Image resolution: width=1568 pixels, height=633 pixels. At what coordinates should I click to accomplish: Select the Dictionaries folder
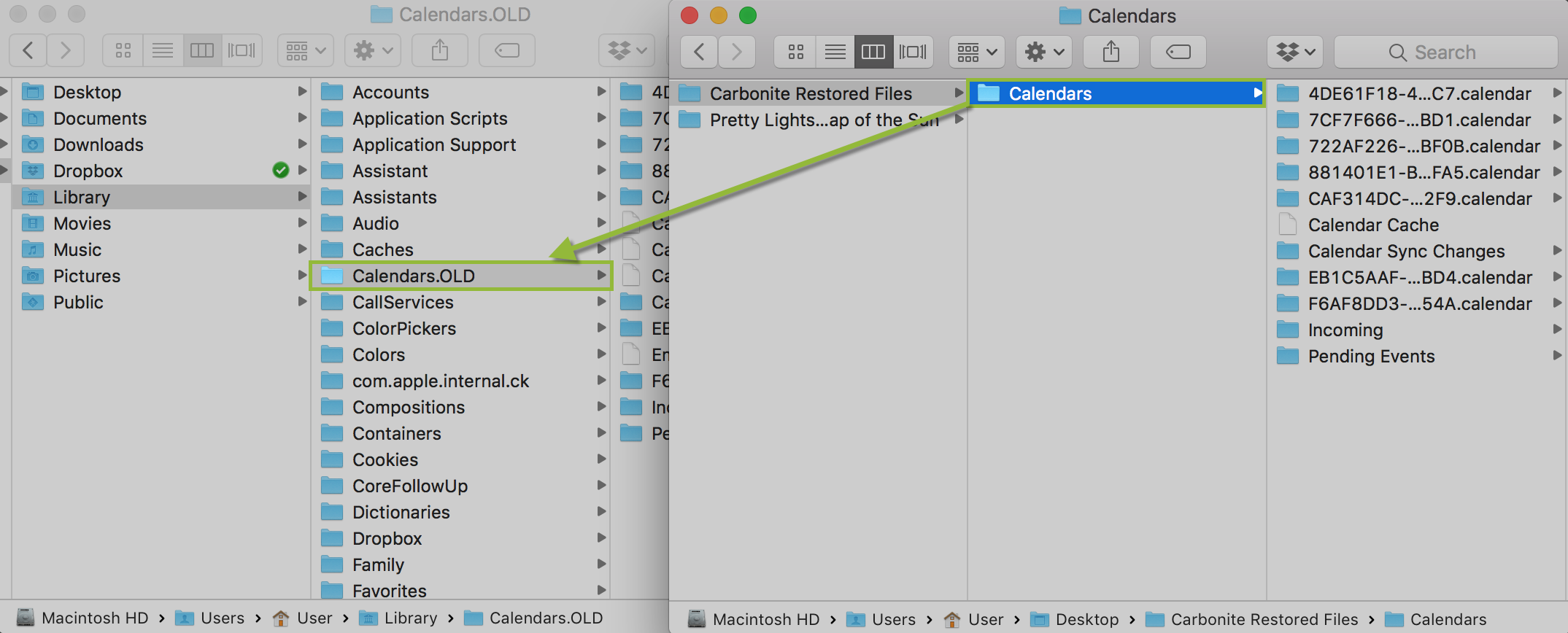[461, 512]
